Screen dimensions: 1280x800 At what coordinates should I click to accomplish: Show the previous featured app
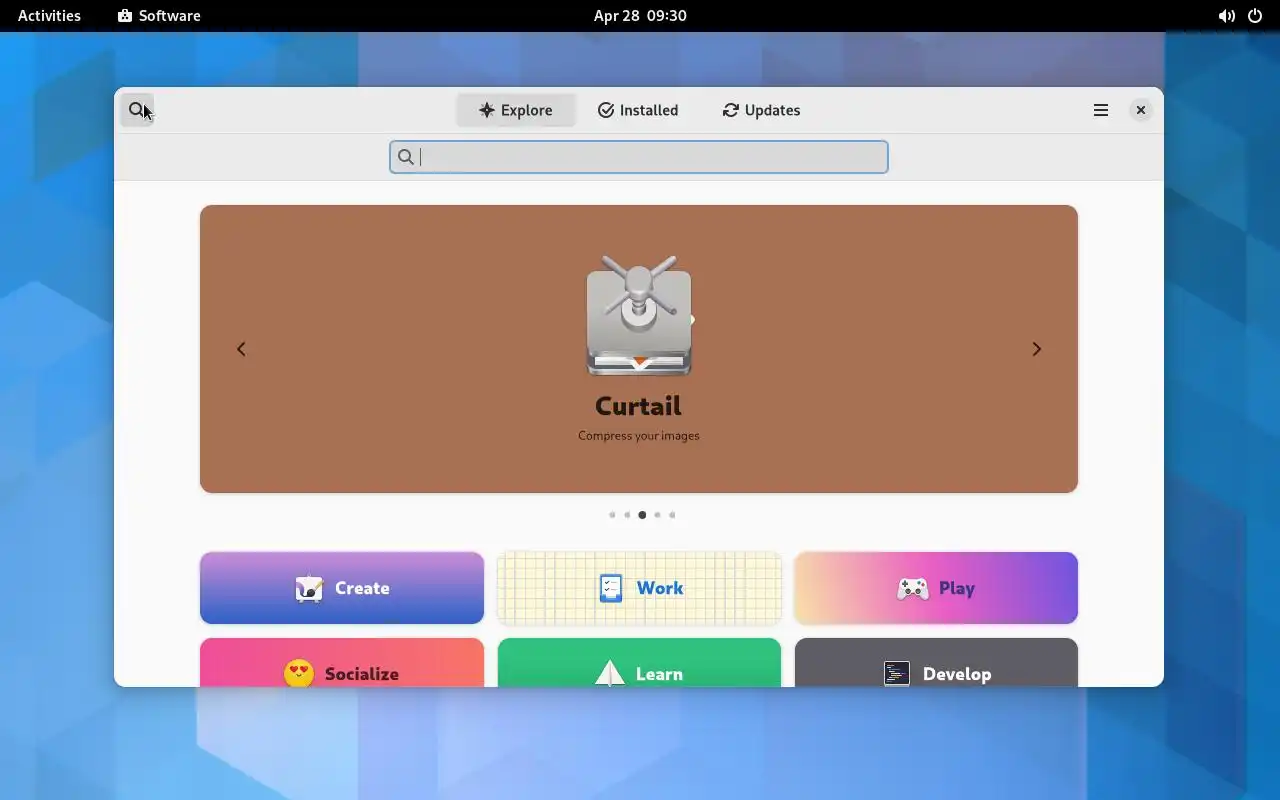coord(241,349)
